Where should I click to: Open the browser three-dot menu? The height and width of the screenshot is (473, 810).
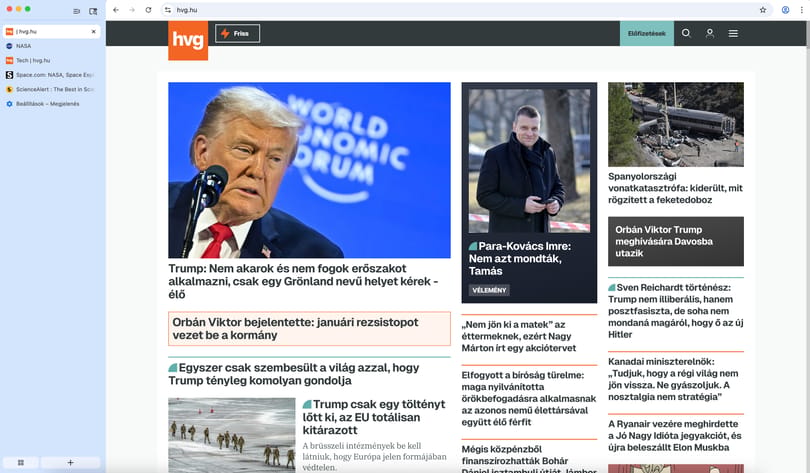click(801, 10)
